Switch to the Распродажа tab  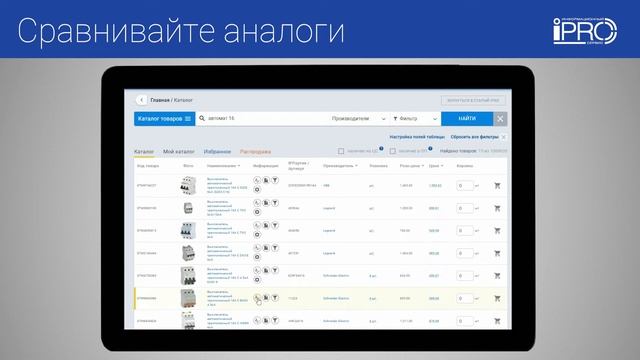[256, 151]
